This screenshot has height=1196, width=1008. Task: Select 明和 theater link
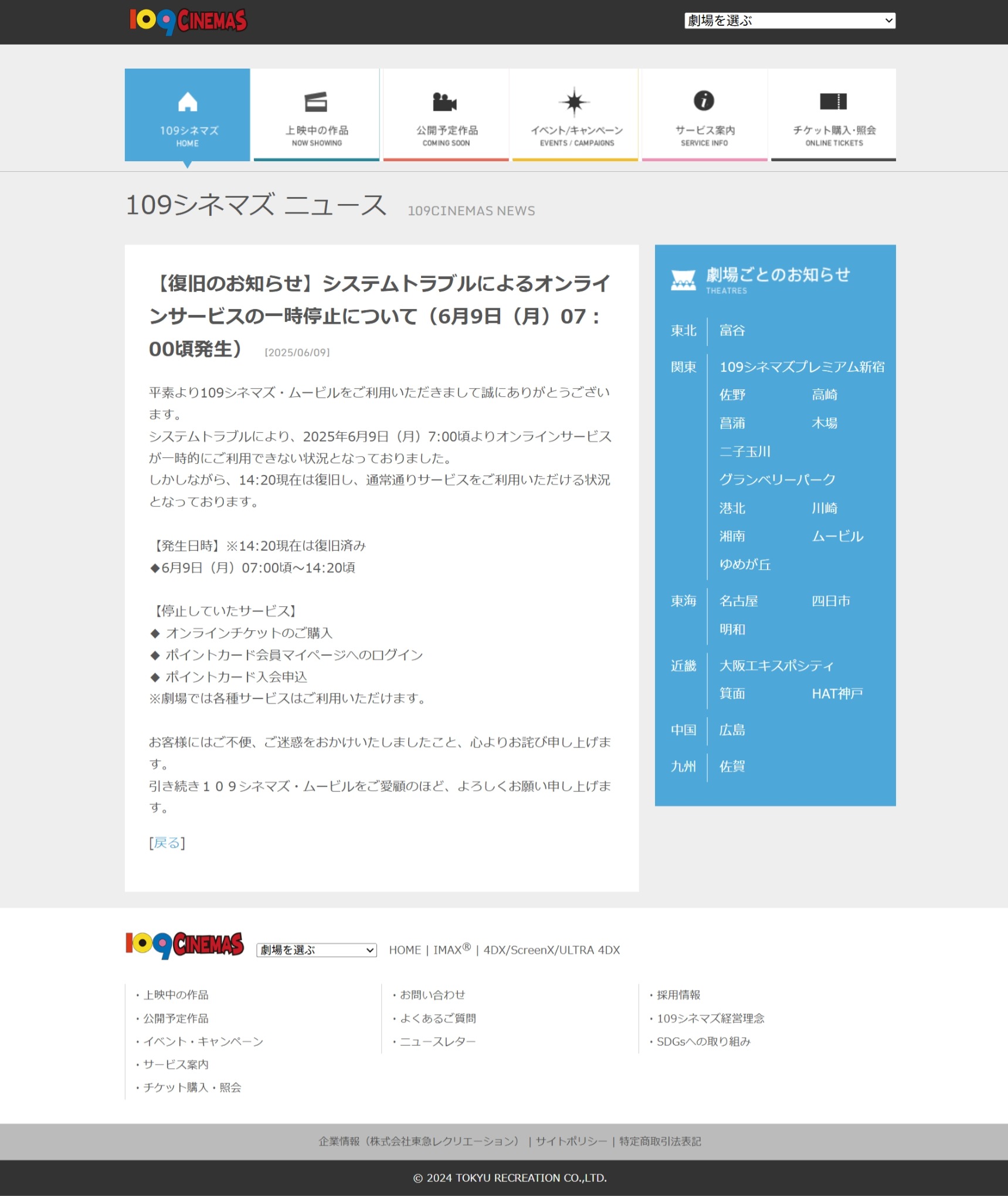[x=732, y=630]
